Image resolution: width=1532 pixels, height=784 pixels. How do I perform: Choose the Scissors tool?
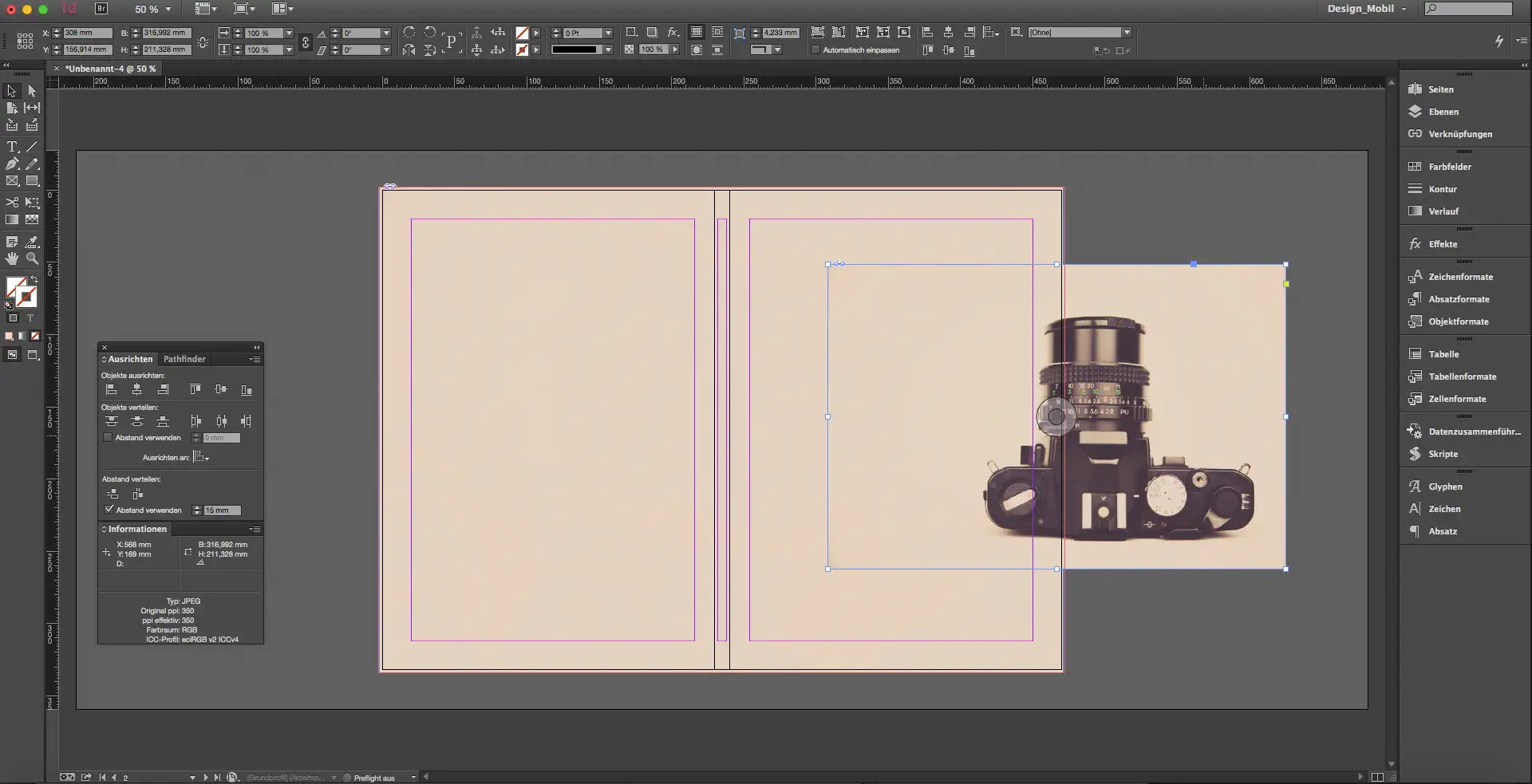tap(12, 203)
